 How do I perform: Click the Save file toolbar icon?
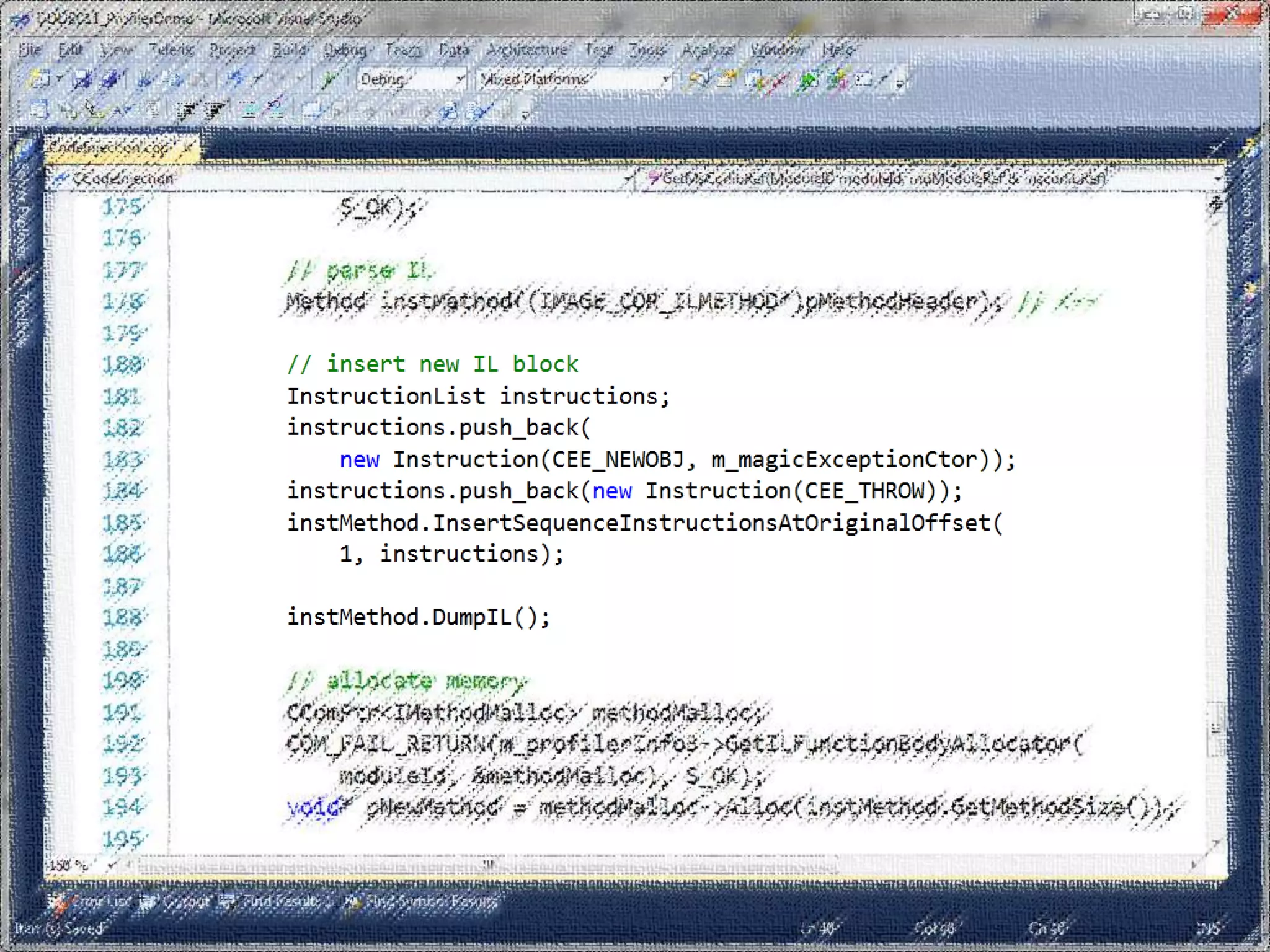coord(82,79)
